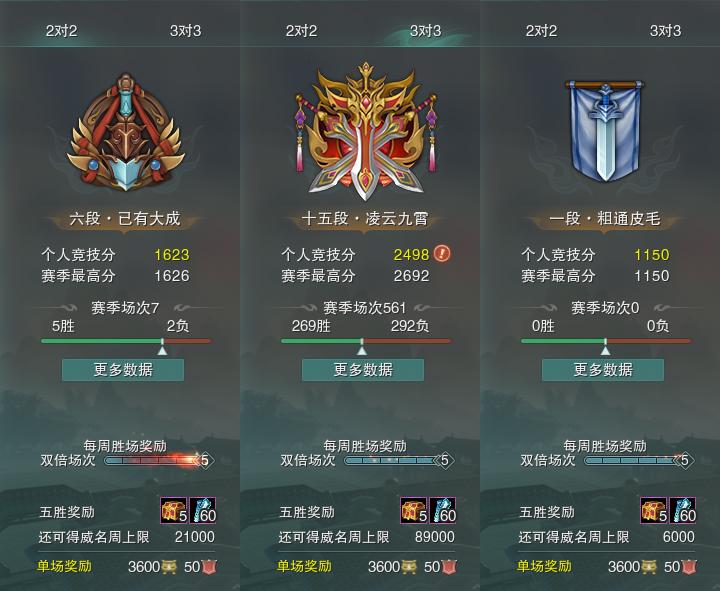This screenshot has width=720, height=591.
Task: Click the treasure chest reward icon in the right panel
Action: click(654, 510)
